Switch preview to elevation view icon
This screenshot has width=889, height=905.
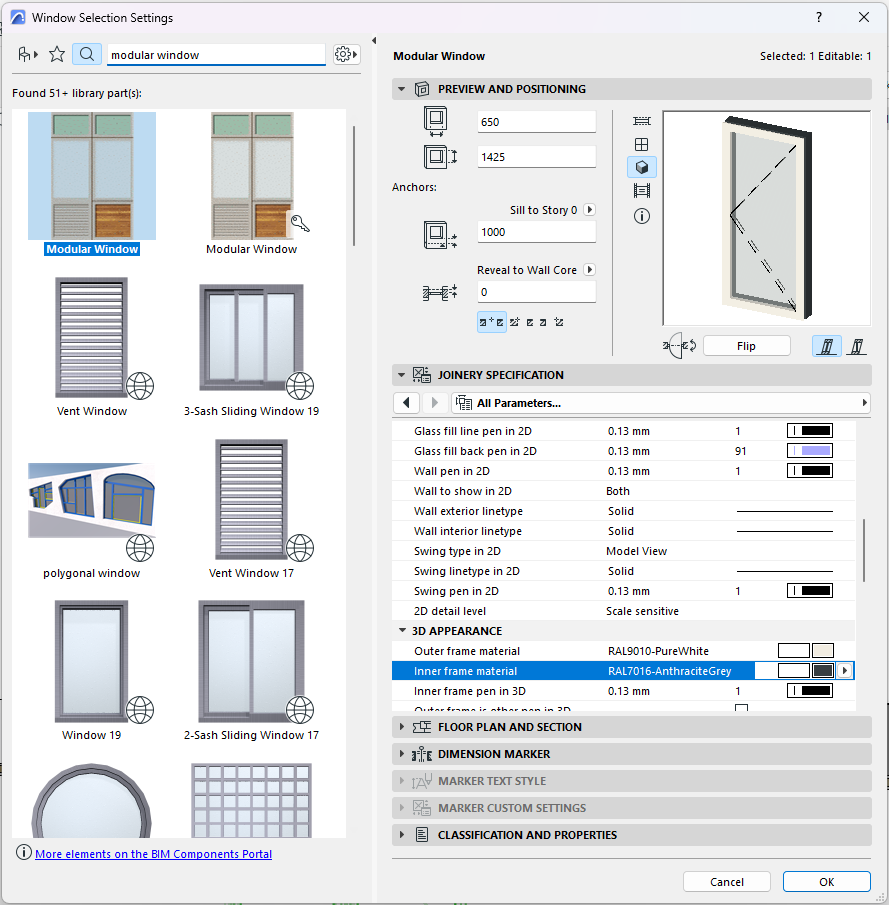tap(641, 144)
